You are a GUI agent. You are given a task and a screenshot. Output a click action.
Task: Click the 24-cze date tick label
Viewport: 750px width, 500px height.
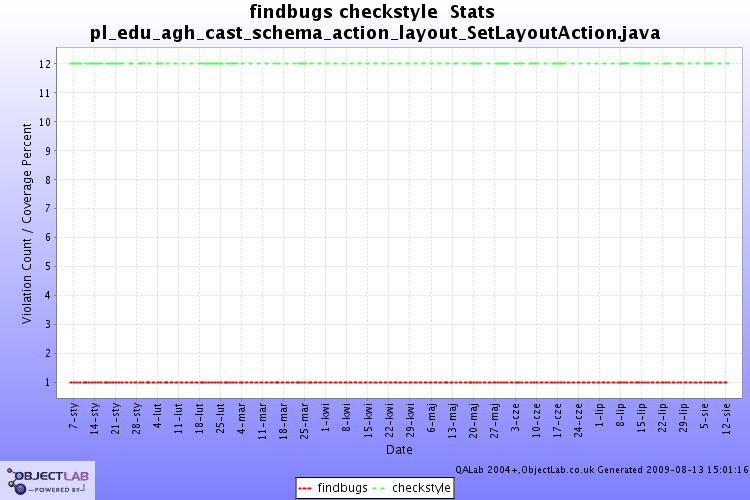pyautogui.click(x=578, y=420)
